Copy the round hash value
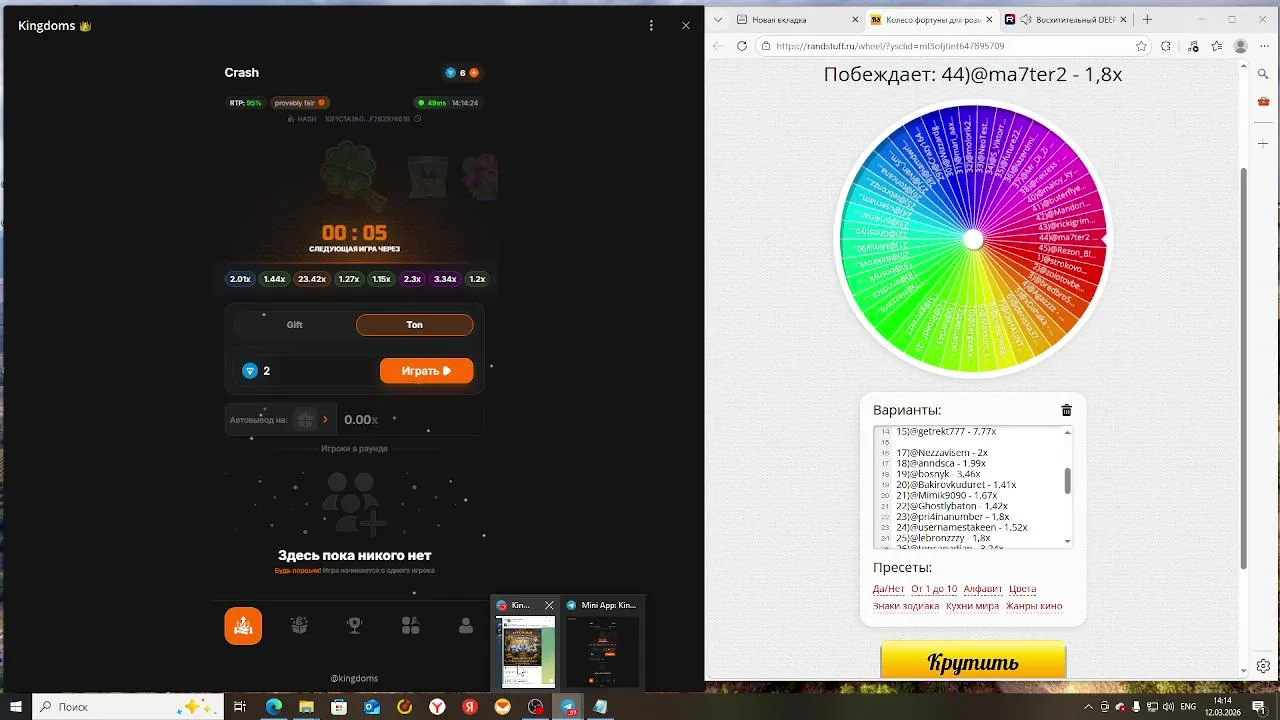1280x720 pixels. point(418,119)
